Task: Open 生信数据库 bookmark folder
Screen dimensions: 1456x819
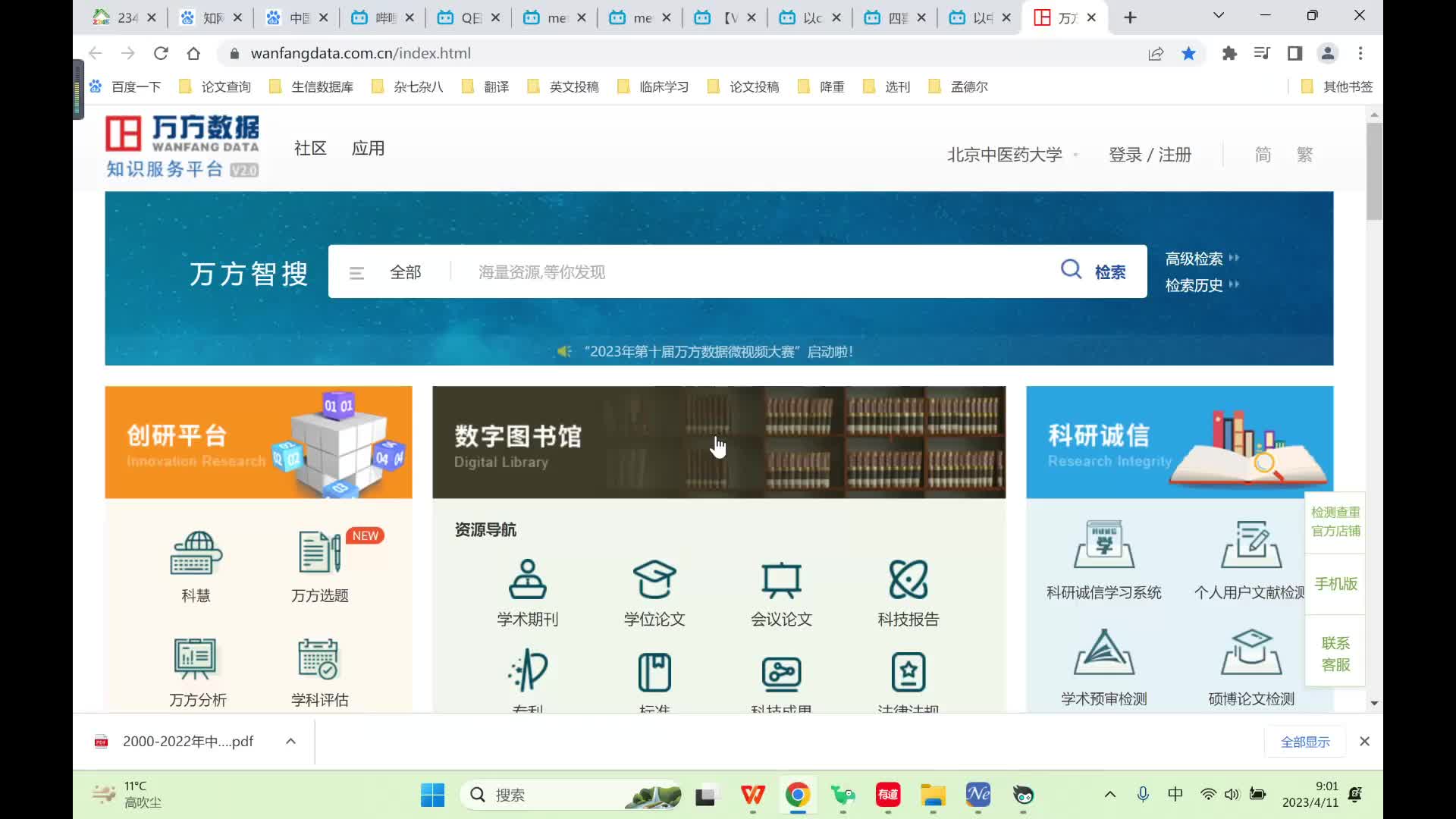Action: coord(312,86)
